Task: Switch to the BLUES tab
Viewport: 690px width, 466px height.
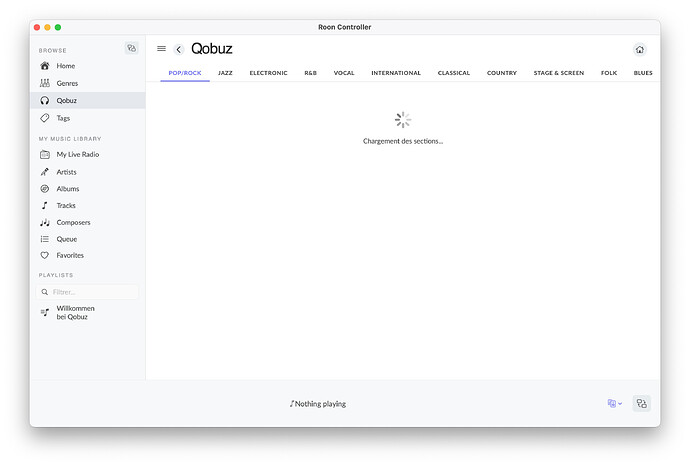Action: (643, 73)
